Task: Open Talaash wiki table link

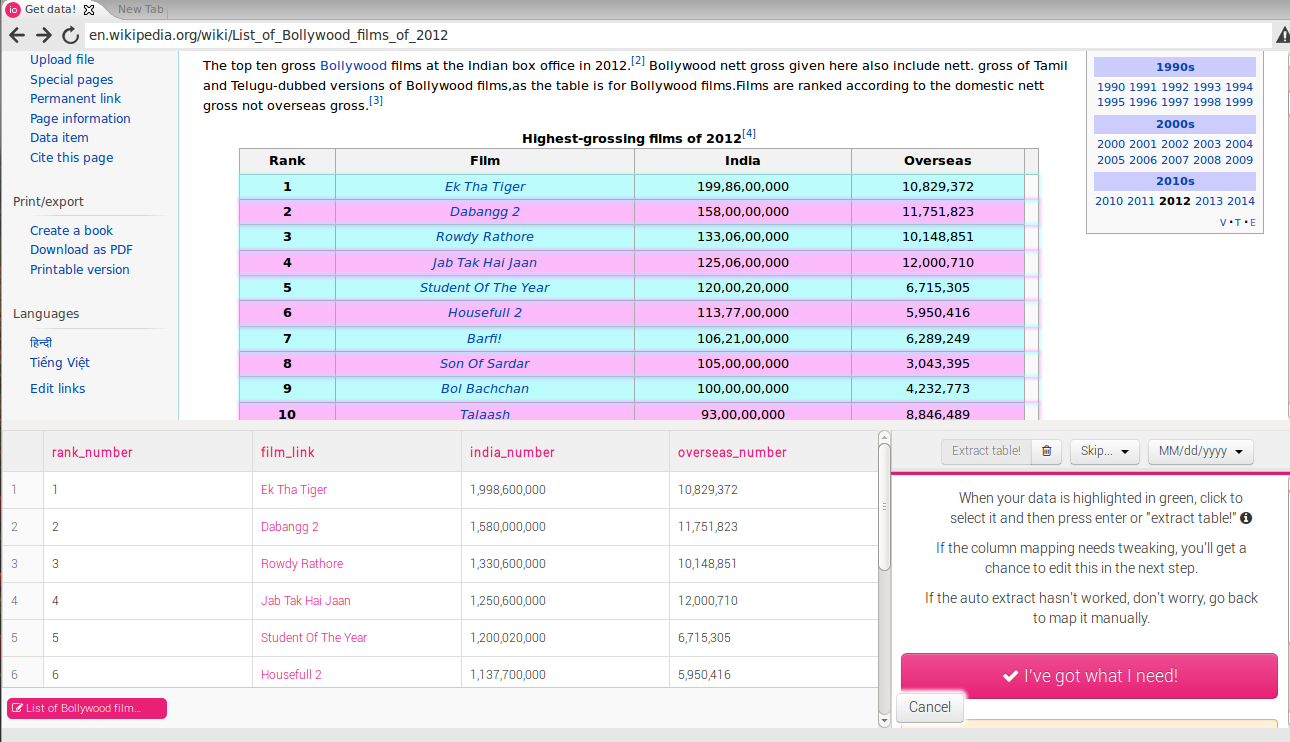Action: pos(485,414)
